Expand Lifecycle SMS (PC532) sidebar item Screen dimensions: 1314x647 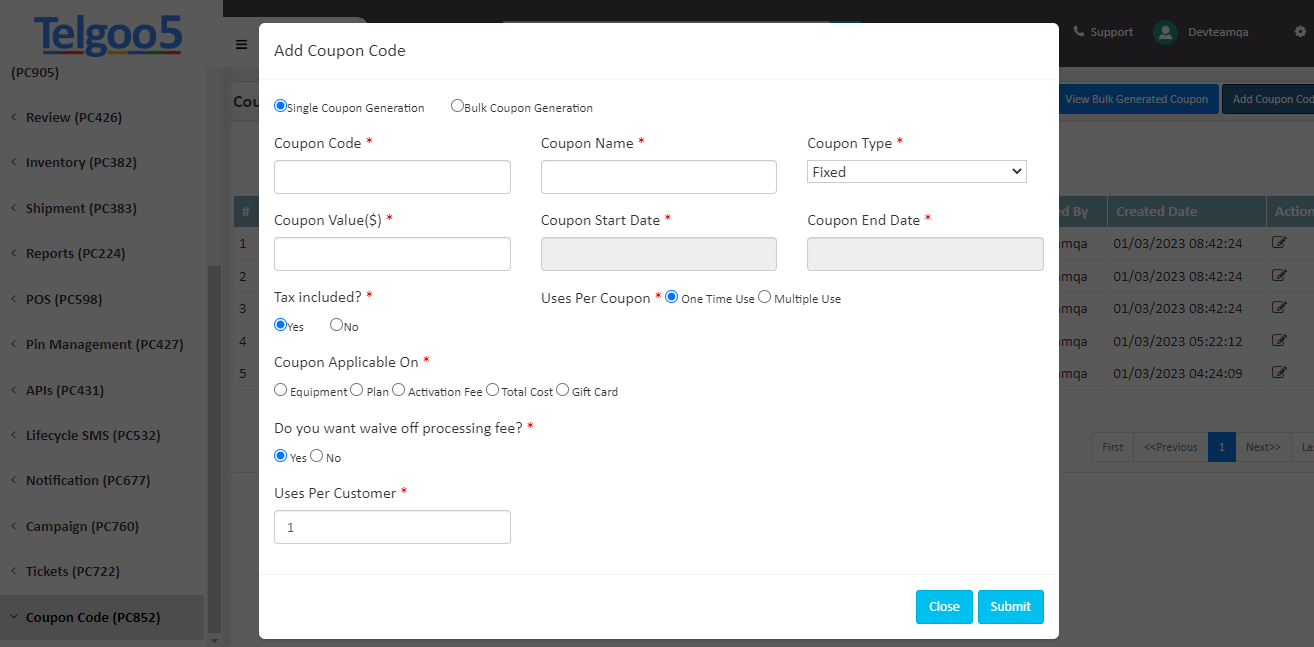pyautogui.click(x=93, y=435)
